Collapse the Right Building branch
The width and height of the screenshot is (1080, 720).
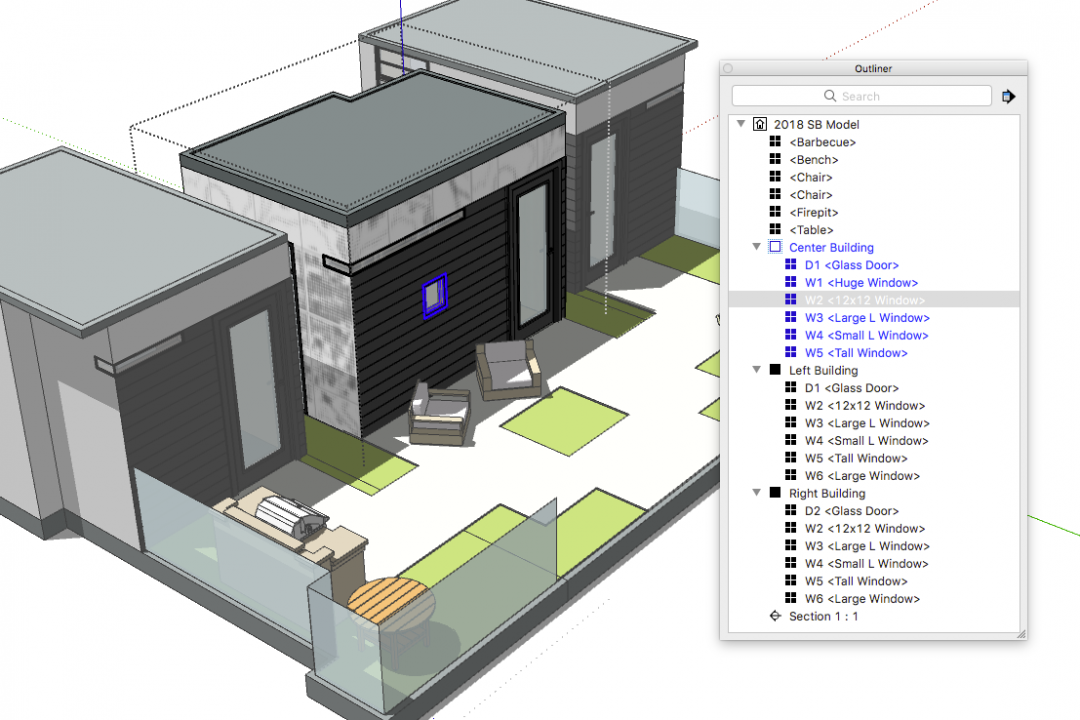pyautogui.click(x=757, y=493)
